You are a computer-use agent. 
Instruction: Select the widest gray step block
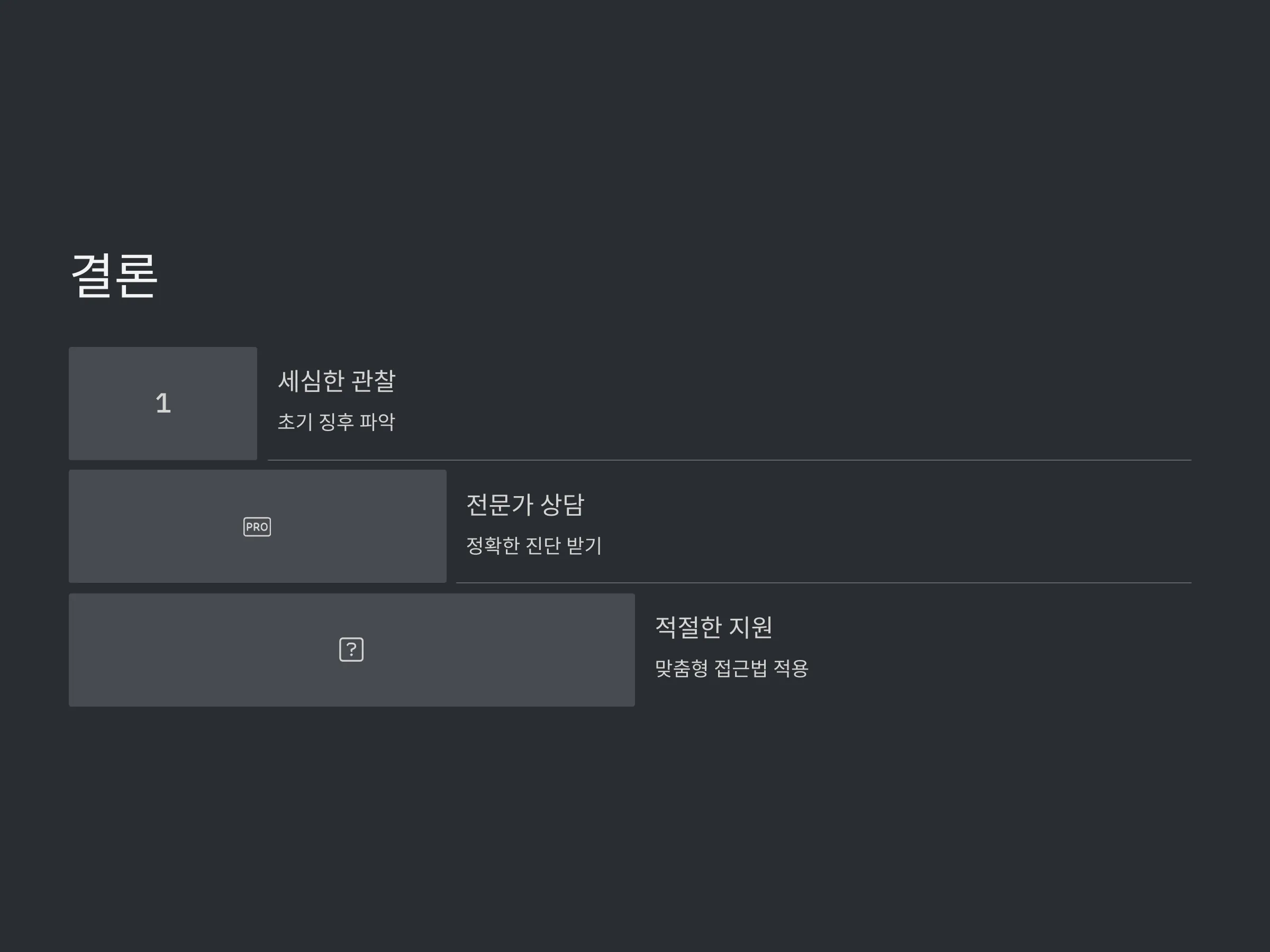click(352, 649)
